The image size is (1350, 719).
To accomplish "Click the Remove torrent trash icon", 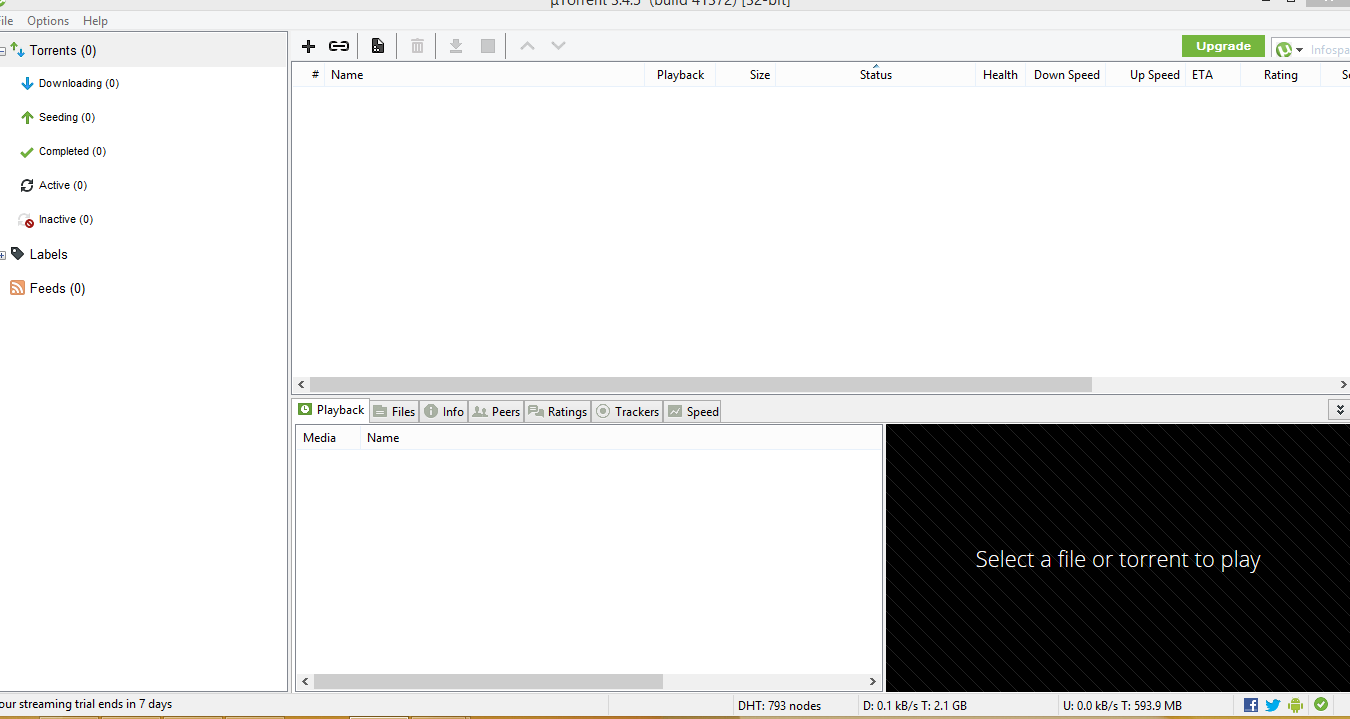I will (x=417, y=46).
